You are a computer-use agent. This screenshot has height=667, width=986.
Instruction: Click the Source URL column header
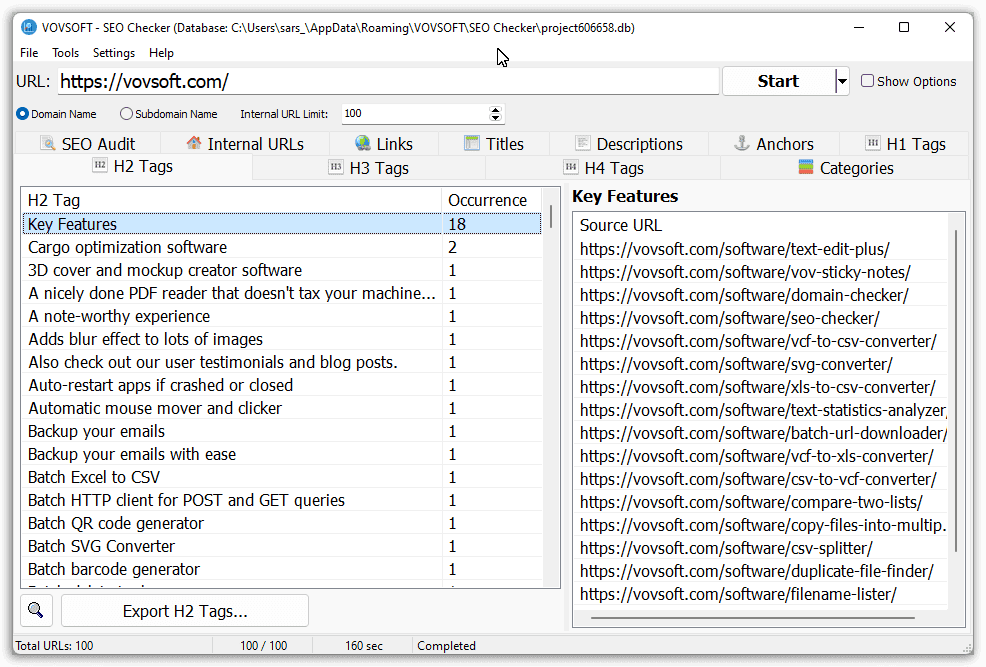761,225
